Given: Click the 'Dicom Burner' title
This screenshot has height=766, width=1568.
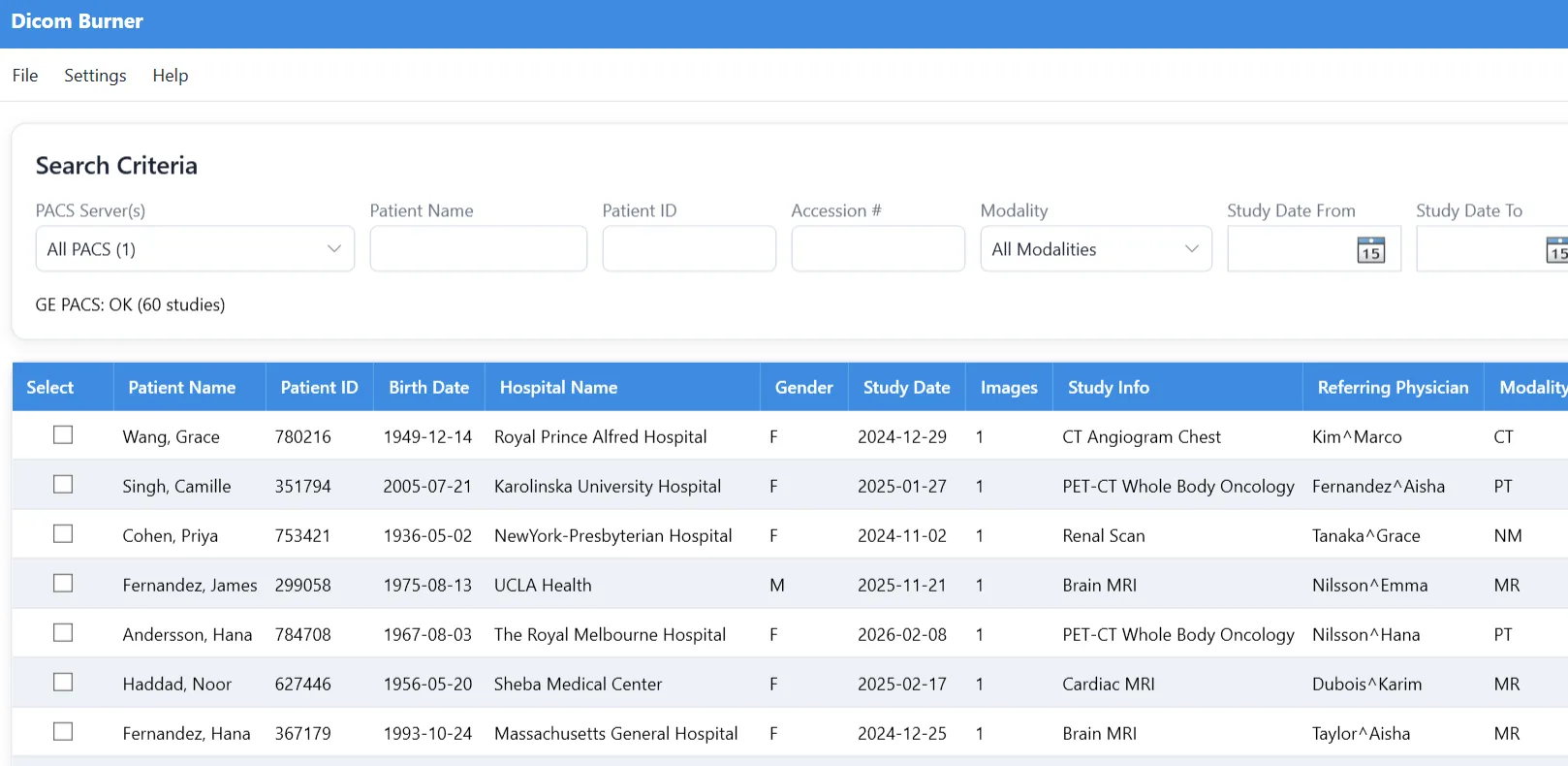Looking at the screenshot, I should click(x=78, y=21).
